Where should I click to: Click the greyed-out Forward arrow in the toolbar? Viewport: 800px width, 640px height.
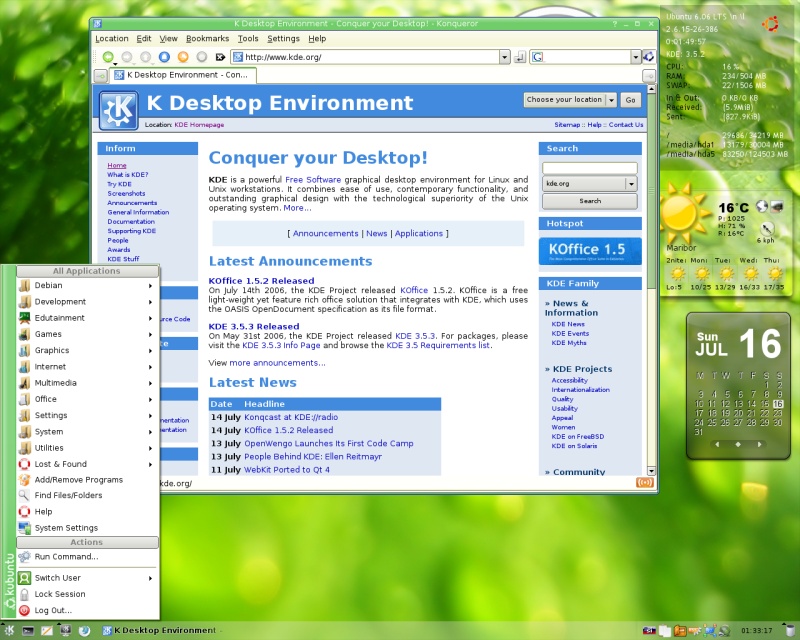127,57
